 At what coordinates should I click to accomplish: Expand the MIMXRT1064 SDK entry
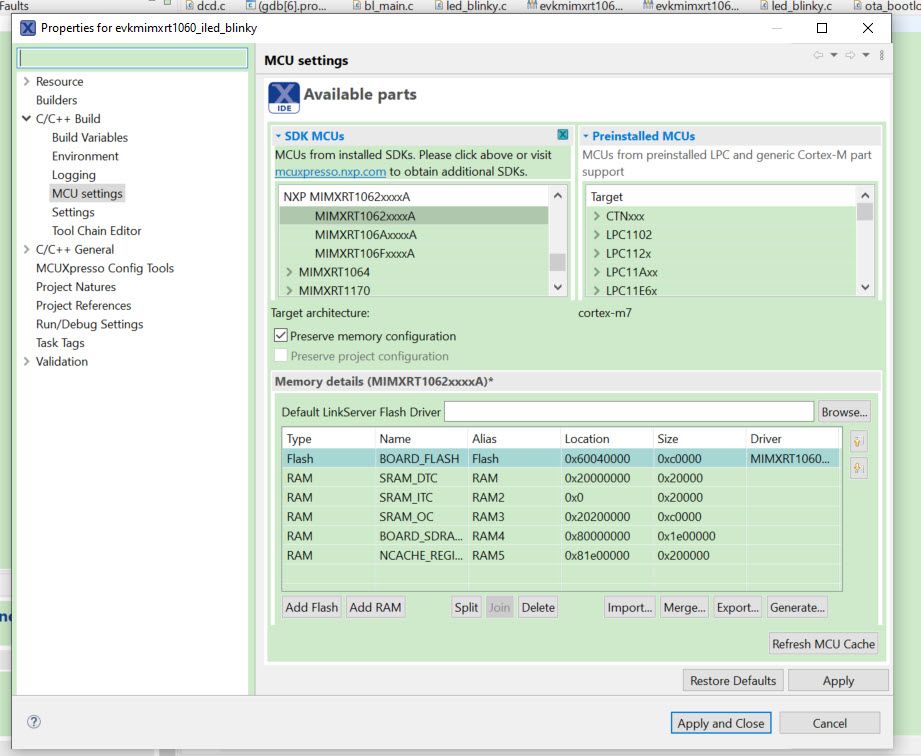289,272
